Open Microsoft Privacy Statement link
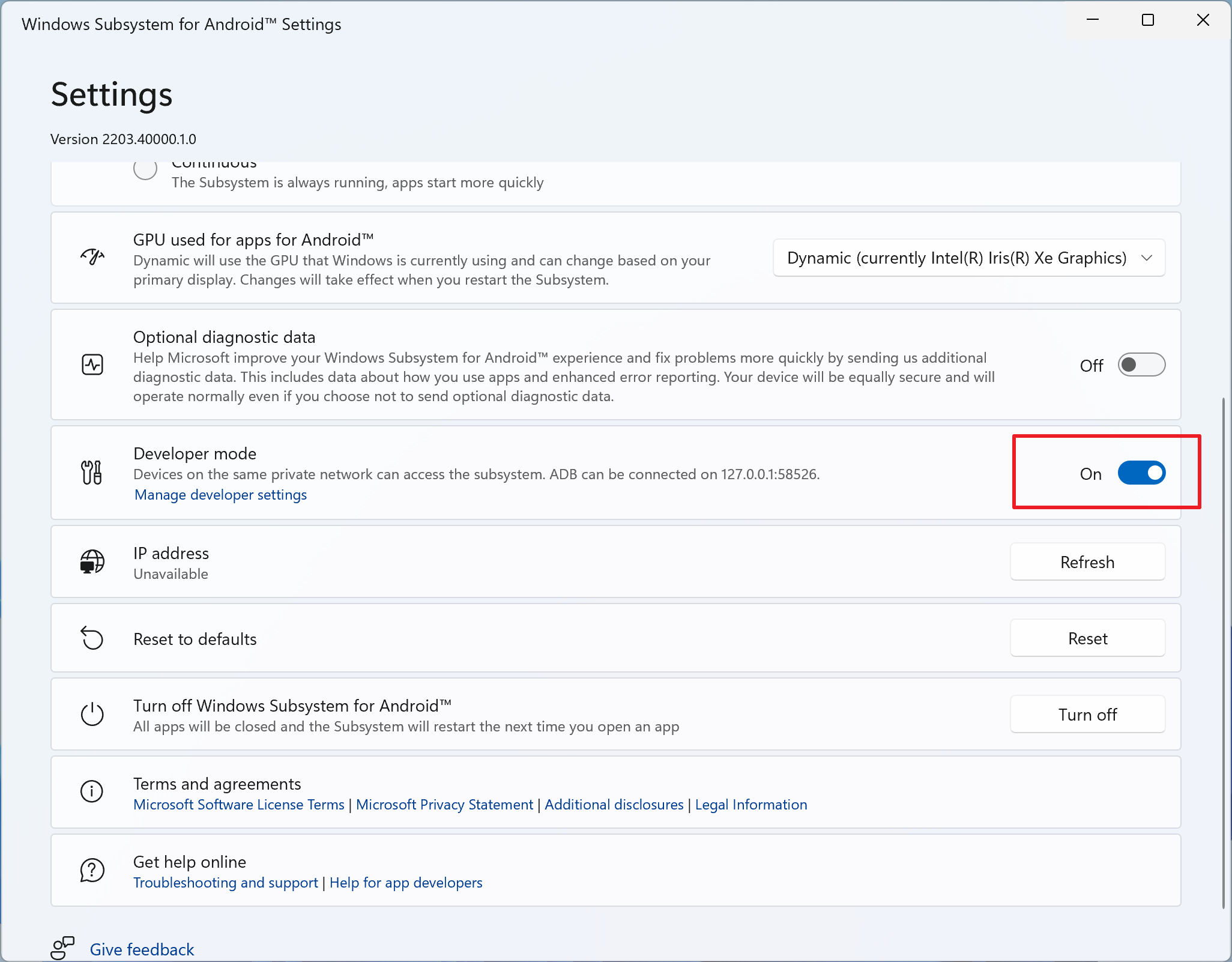The height and width of the screenshot is (962, 1232). (x=444, y=805)
